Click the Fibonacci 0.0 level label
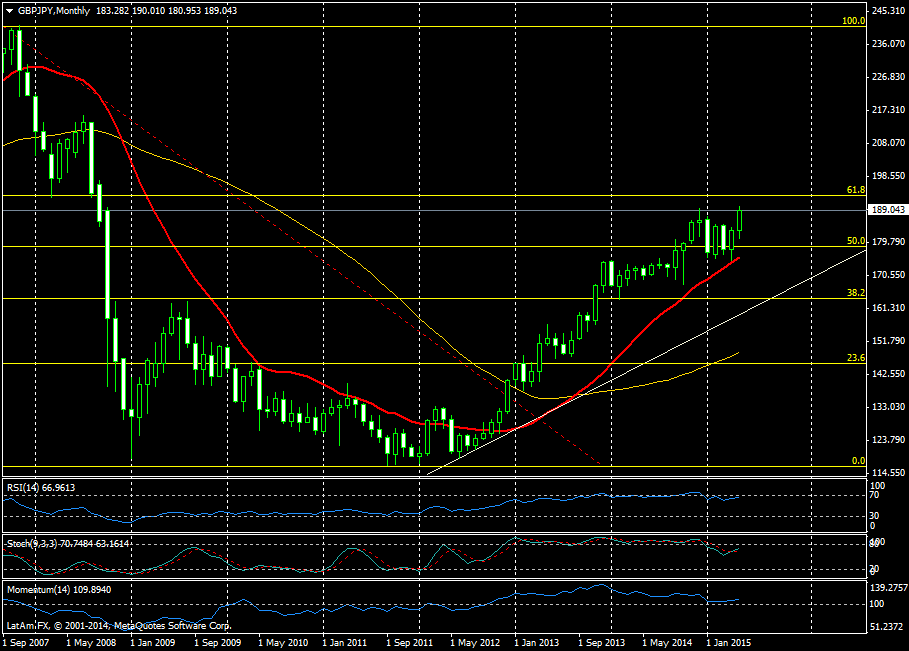Viewport: 909px width, 651px height. point(857,461)
